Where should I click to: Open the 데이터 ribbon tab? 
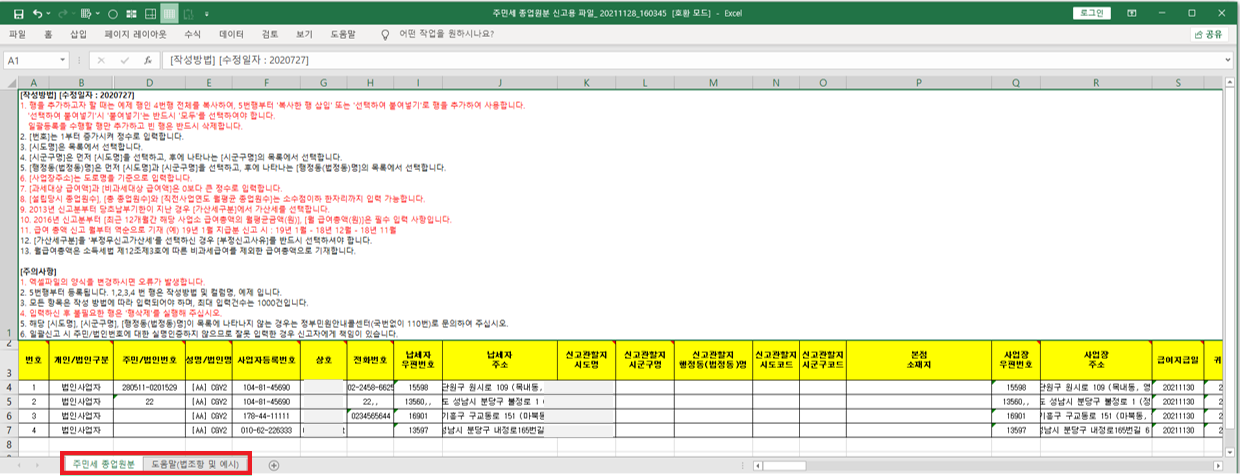pyautogui.click(x=231, y=34)
